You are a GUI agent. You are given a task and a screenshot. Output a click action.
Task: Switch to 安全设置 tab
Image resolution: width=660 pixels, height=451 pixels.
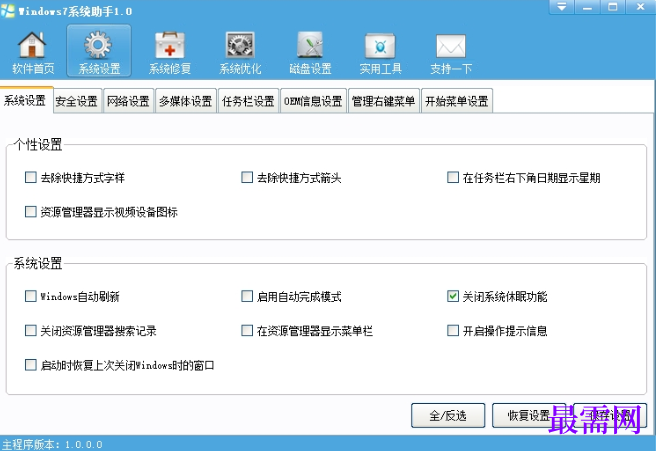pyautogui.click(x=77, y=101)
